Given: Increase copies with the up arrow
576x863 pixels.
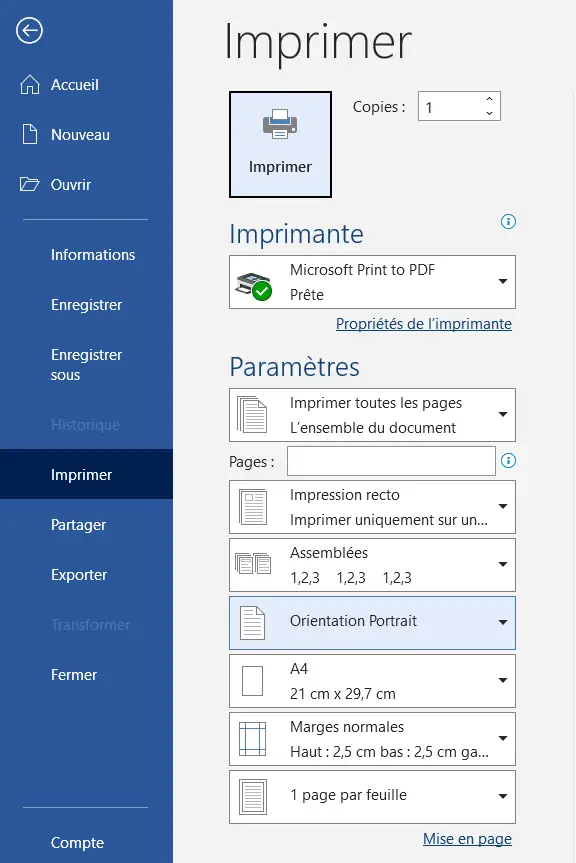Looking at the screenshot, I should click(489, 99).
